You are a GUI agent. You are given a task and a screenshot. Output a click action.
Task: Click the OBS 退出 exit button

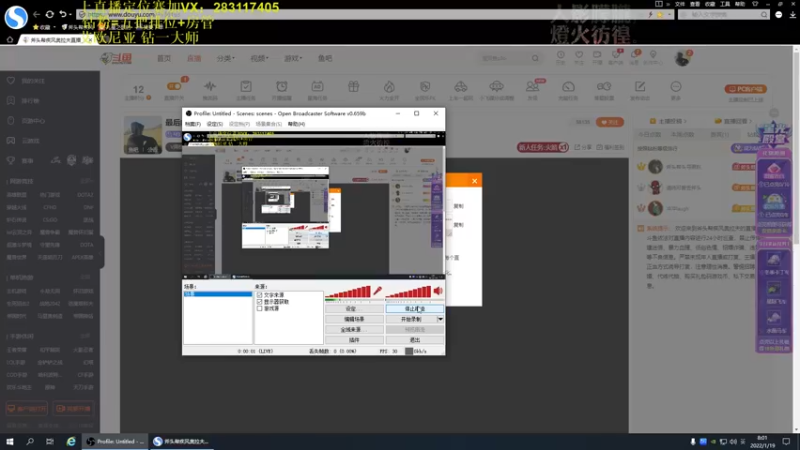point(415,340)
